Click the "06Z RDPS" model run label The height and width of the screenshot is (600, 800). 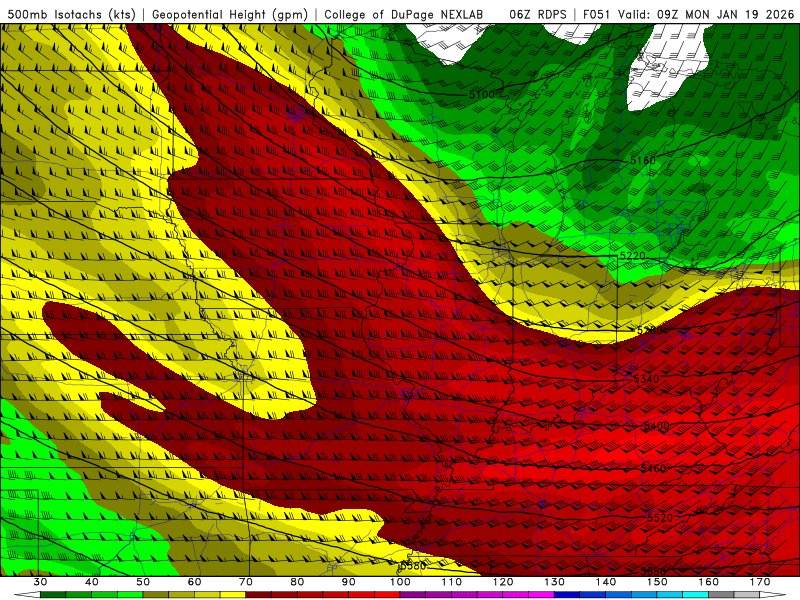[x=538, y=14]
